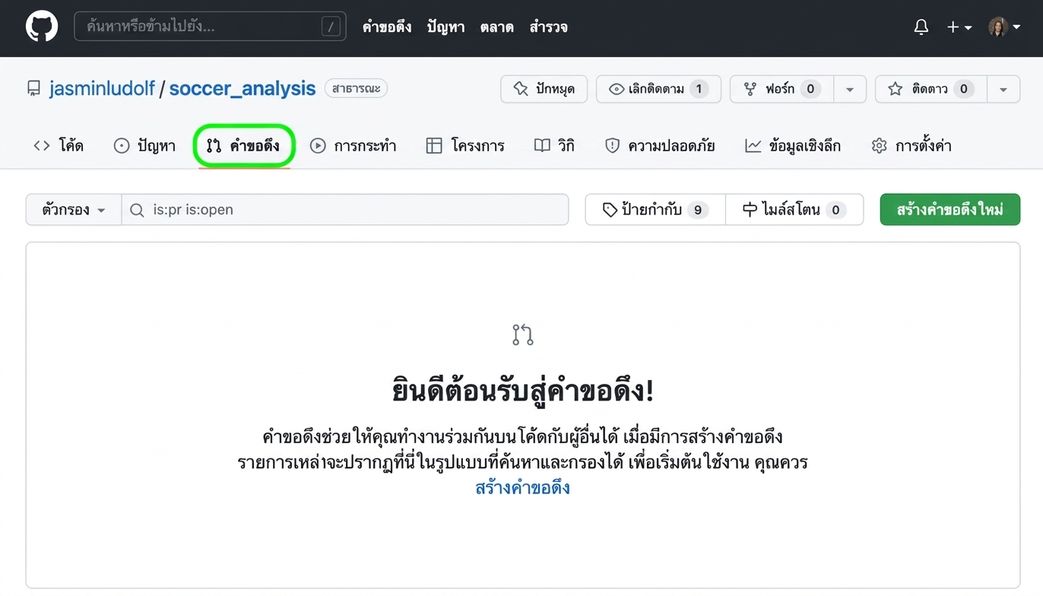Click the unwatch counter 1
The width and height of the screenshot is (1043, 596).
tap(698, 89)
